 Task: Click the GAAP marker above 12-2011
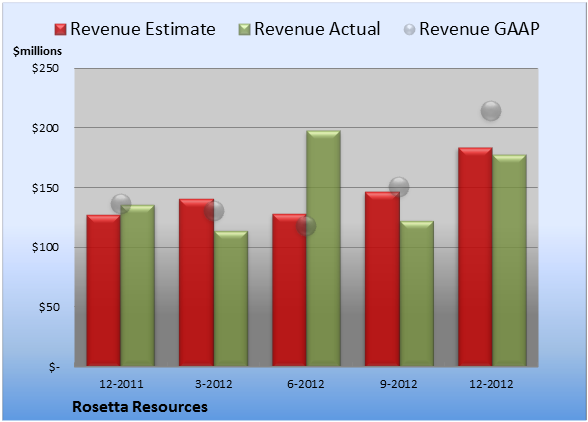(x=121, y=204)
